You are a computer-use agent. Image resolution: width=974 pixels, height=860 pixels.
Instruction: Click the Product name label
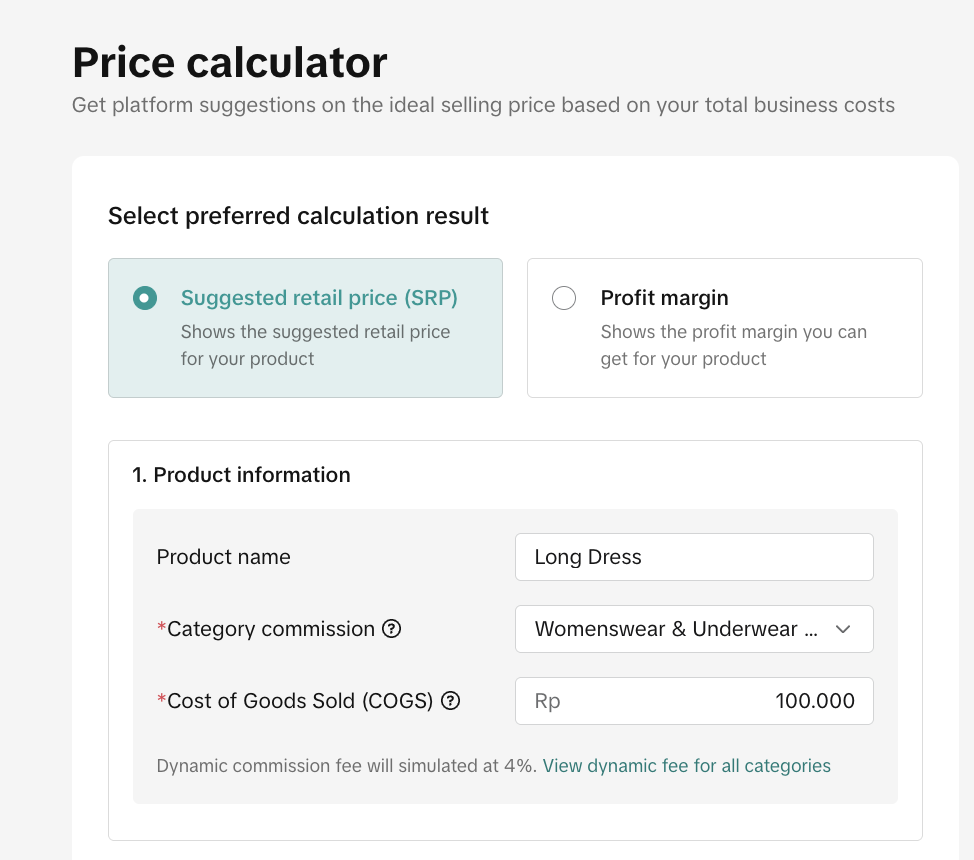click(x=223, y=557)
